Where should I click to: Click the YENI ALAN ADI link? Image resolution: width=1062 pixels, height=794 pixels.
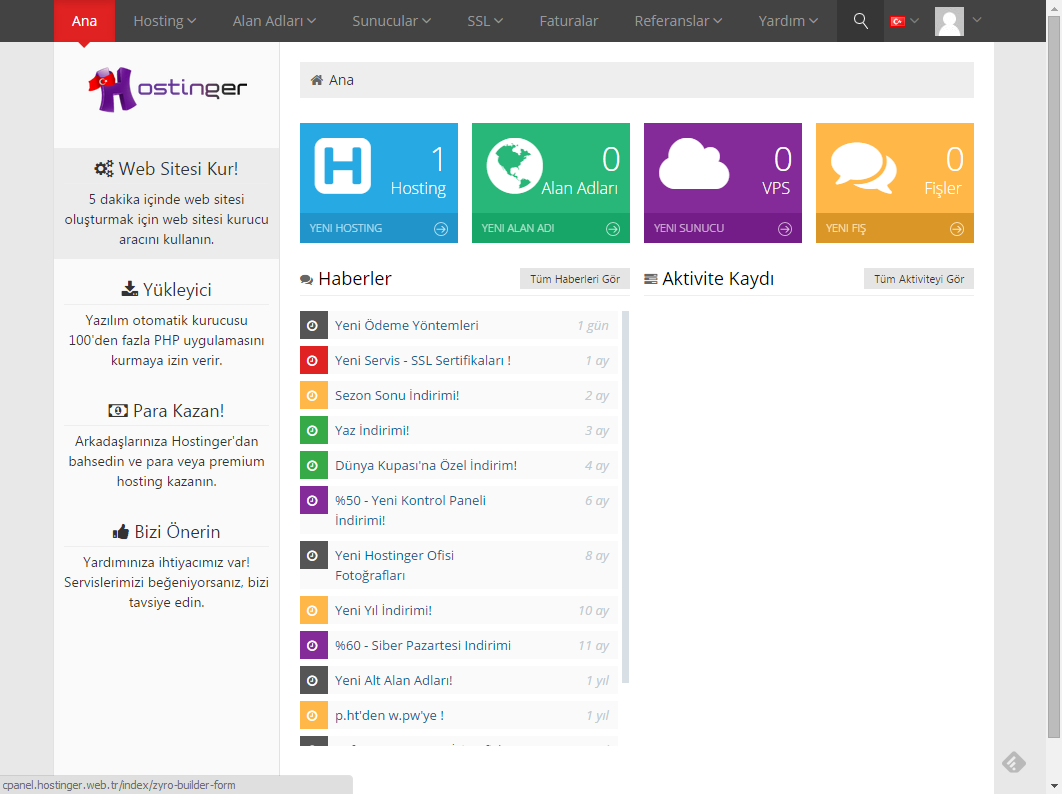coord(517,228)
